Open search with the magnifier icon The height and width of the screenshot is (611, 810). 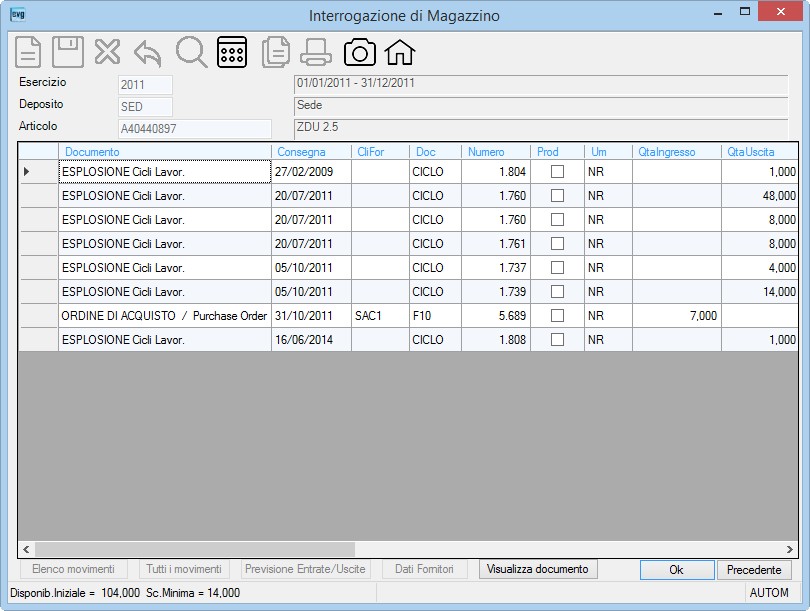point(191,52)
